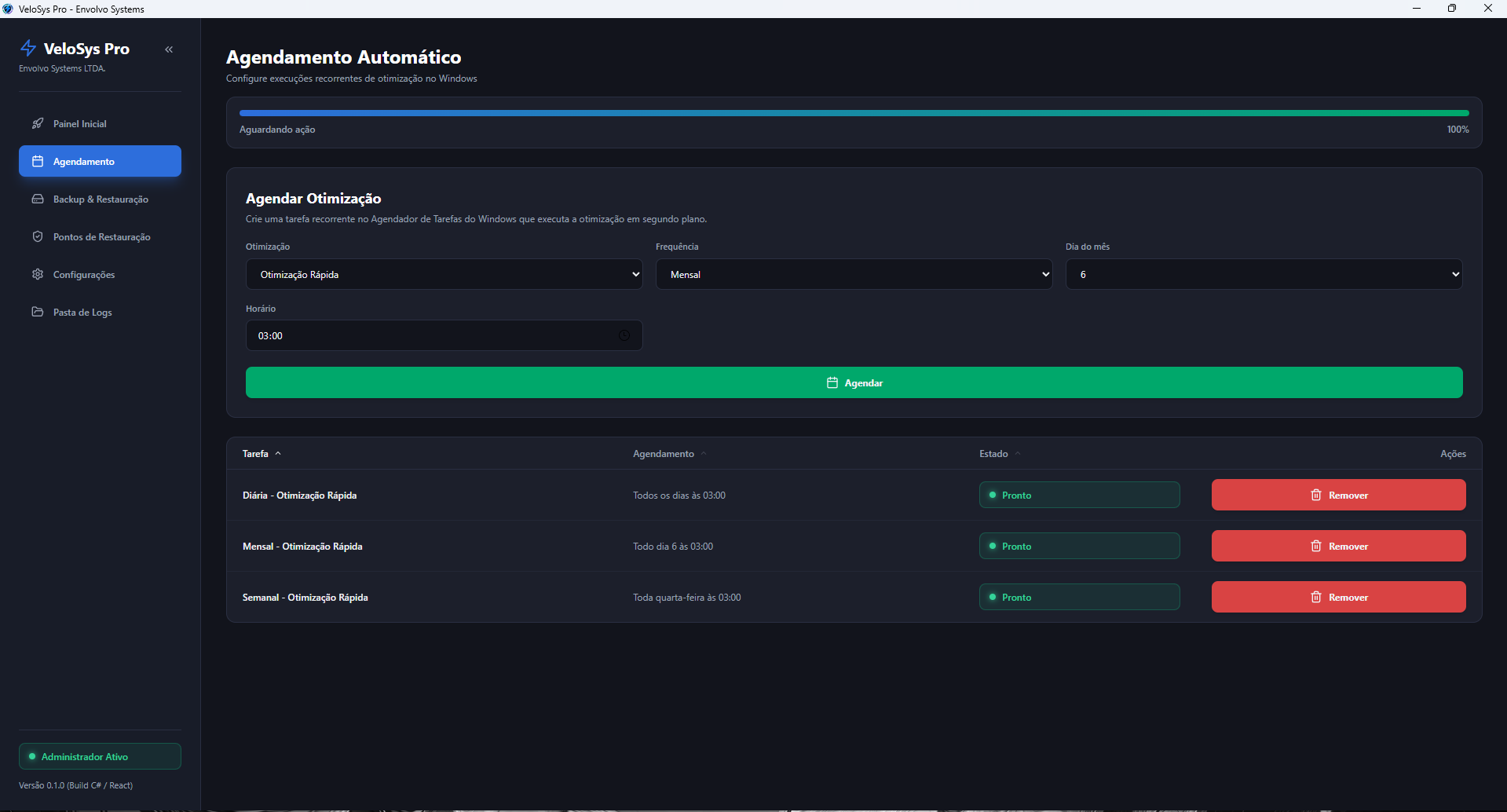Image resolution: width=1507 pixels, height=812 pixels.
Task: Collapse the sidebar with double-chevron icon
Action: 169,49
